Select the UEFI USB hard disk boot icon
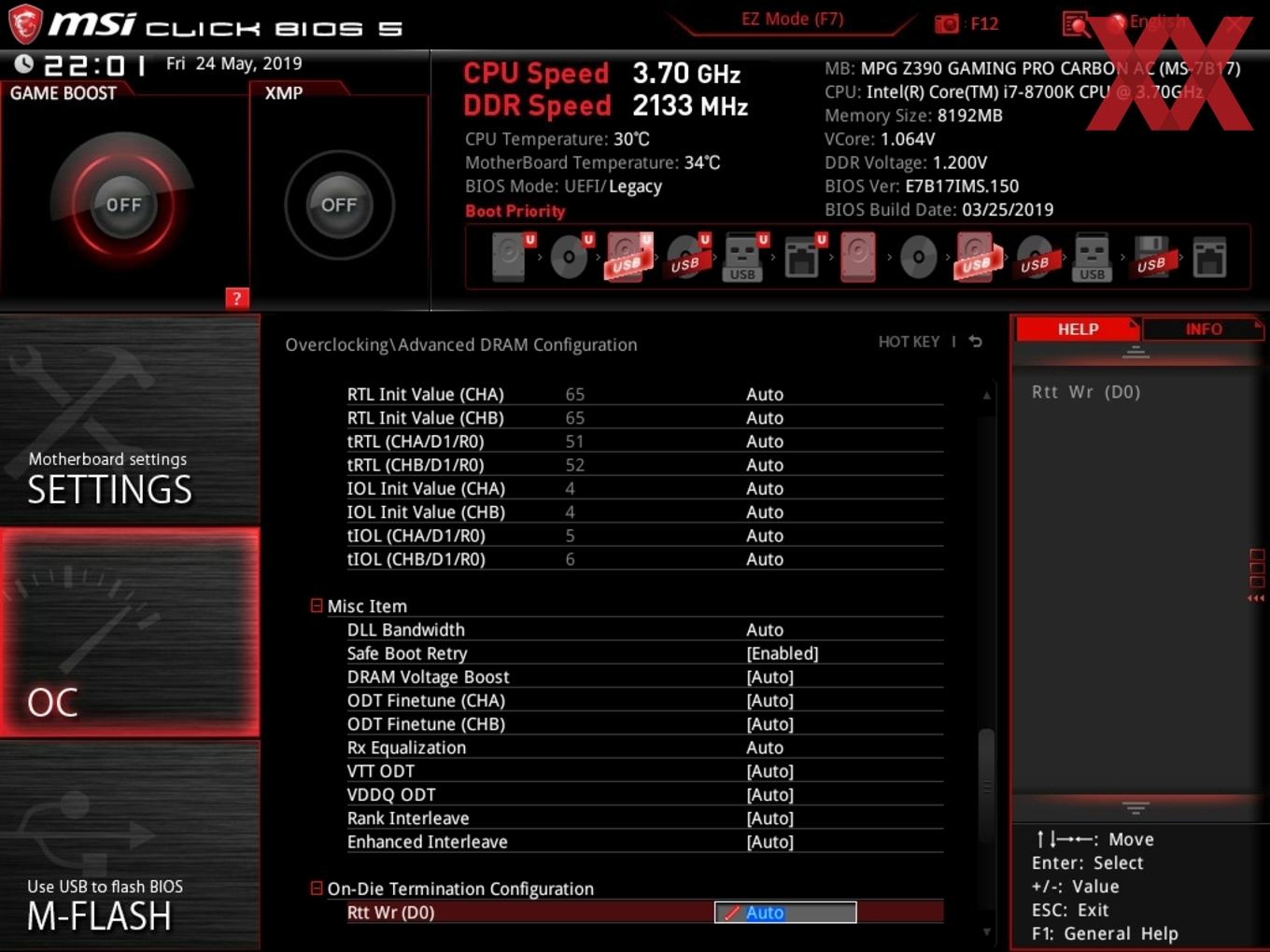Image resolution: width=1270 pixels, height=952 pixels. pos(628,257)
